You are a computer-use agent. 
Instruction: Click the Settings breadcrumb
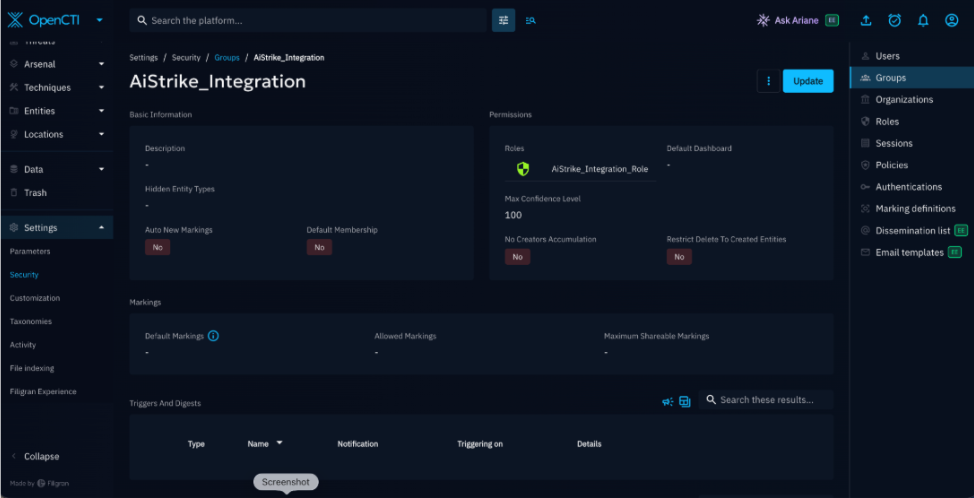pos(143,58)
